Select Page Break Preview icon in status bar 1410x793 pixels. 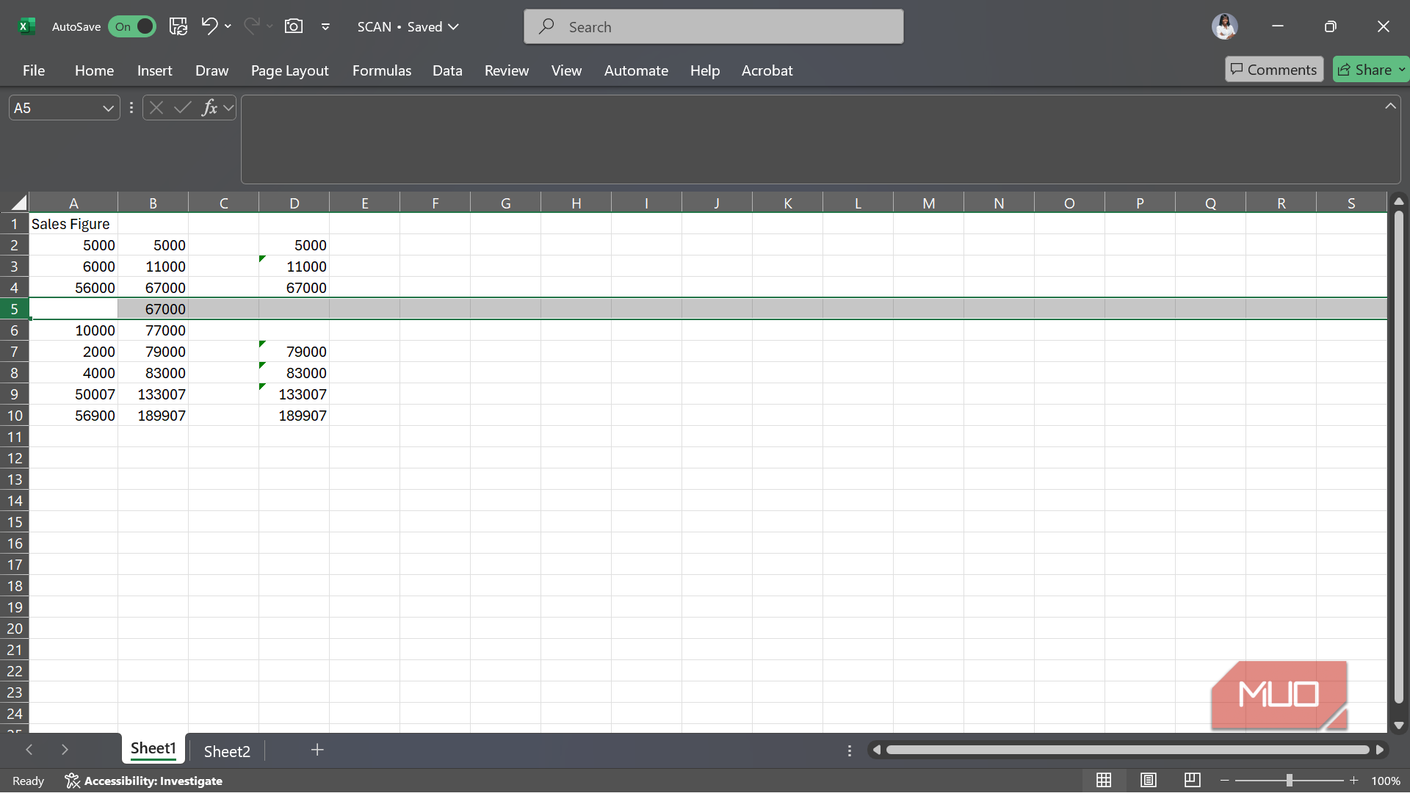pos(1192,780)
